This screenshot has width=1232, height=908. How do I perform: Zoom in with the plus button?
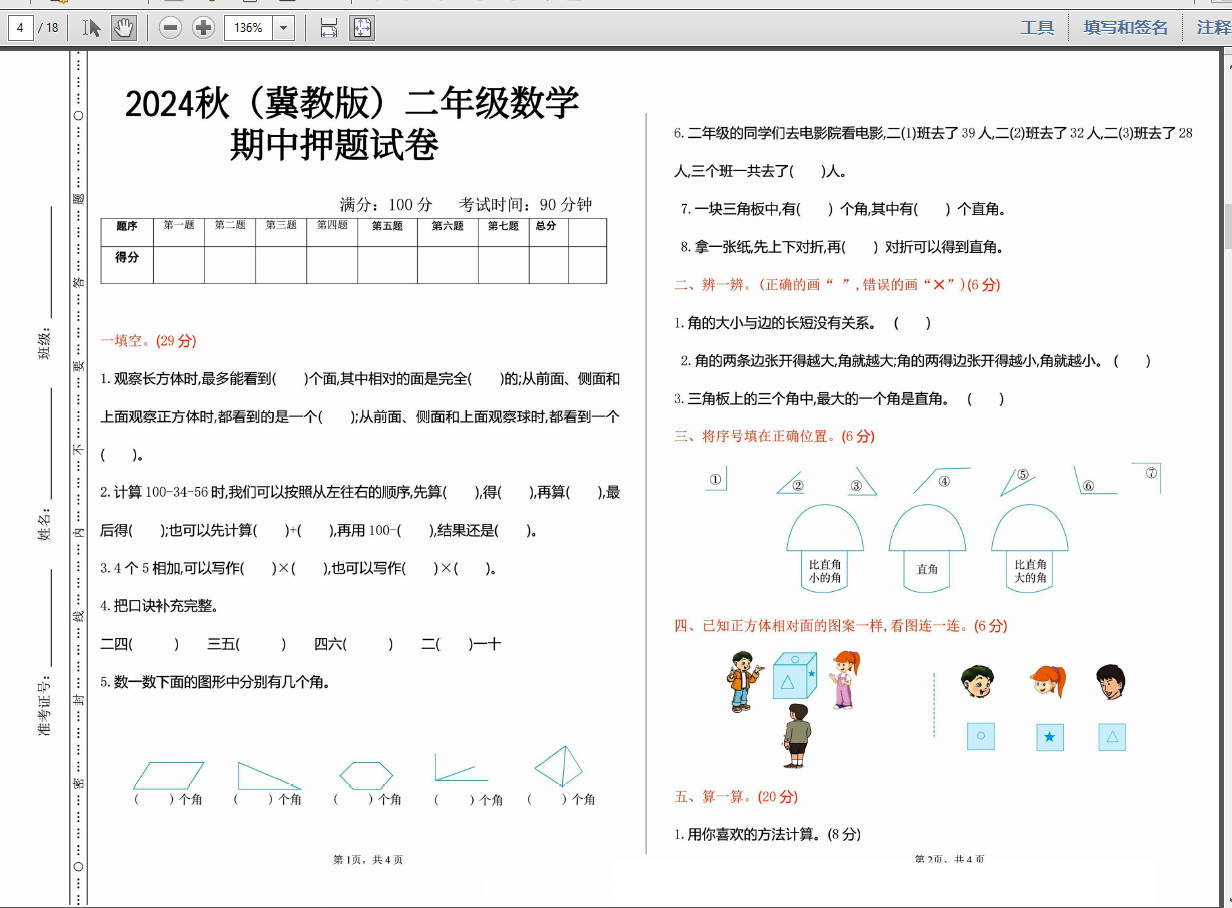(204, 28)
